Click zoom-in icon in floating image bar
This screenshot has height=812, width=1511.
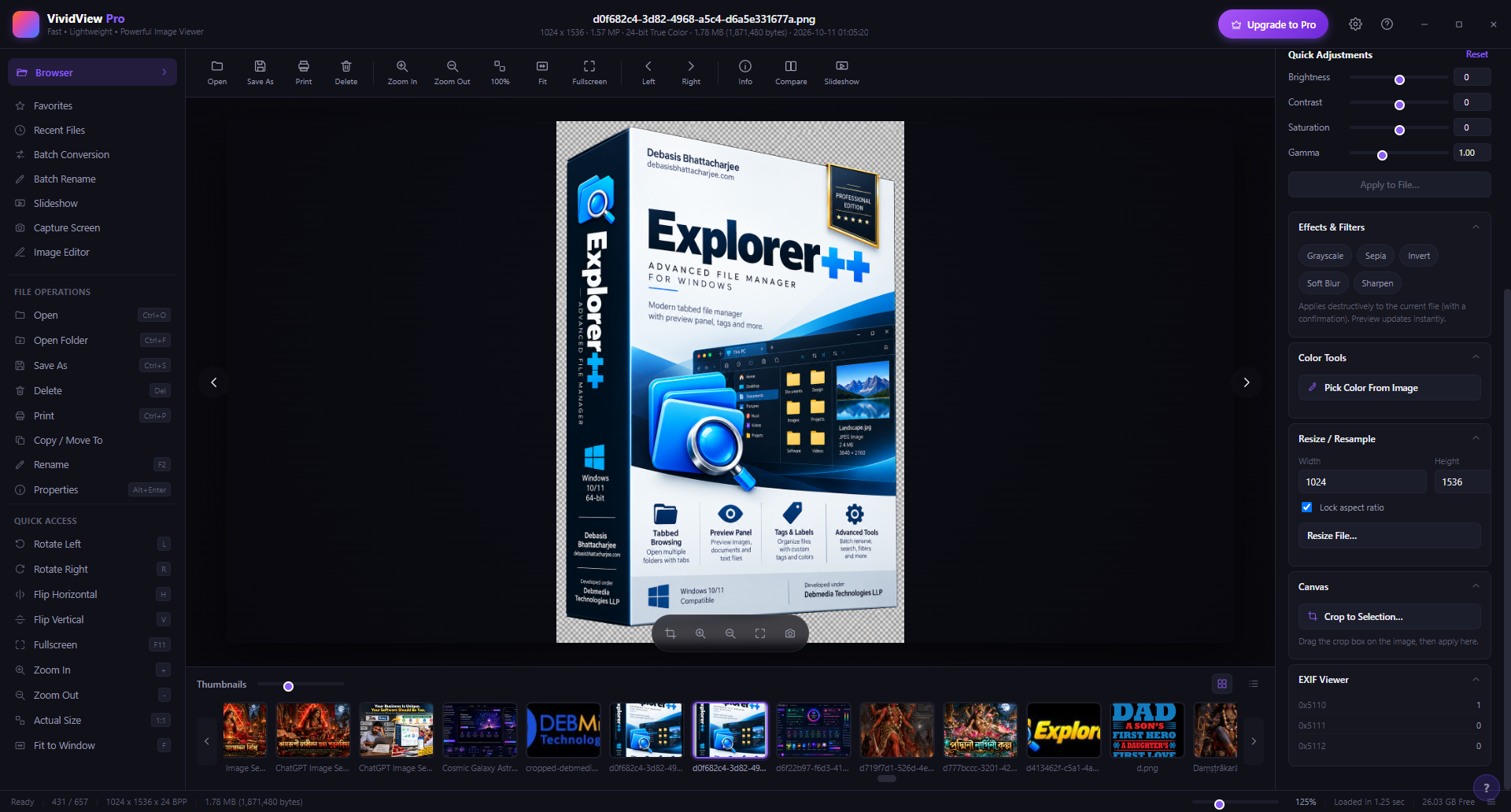[700, 633]
